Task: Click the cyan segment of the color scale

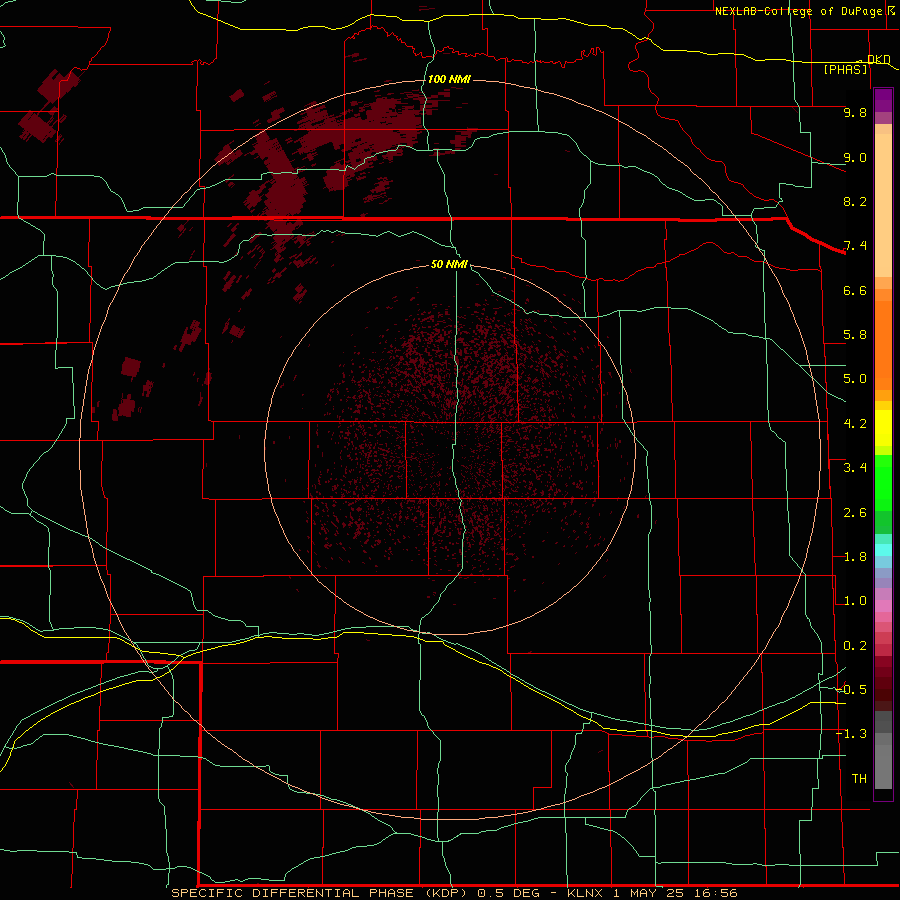Action: pyautogui.click(x=883, y=550)
